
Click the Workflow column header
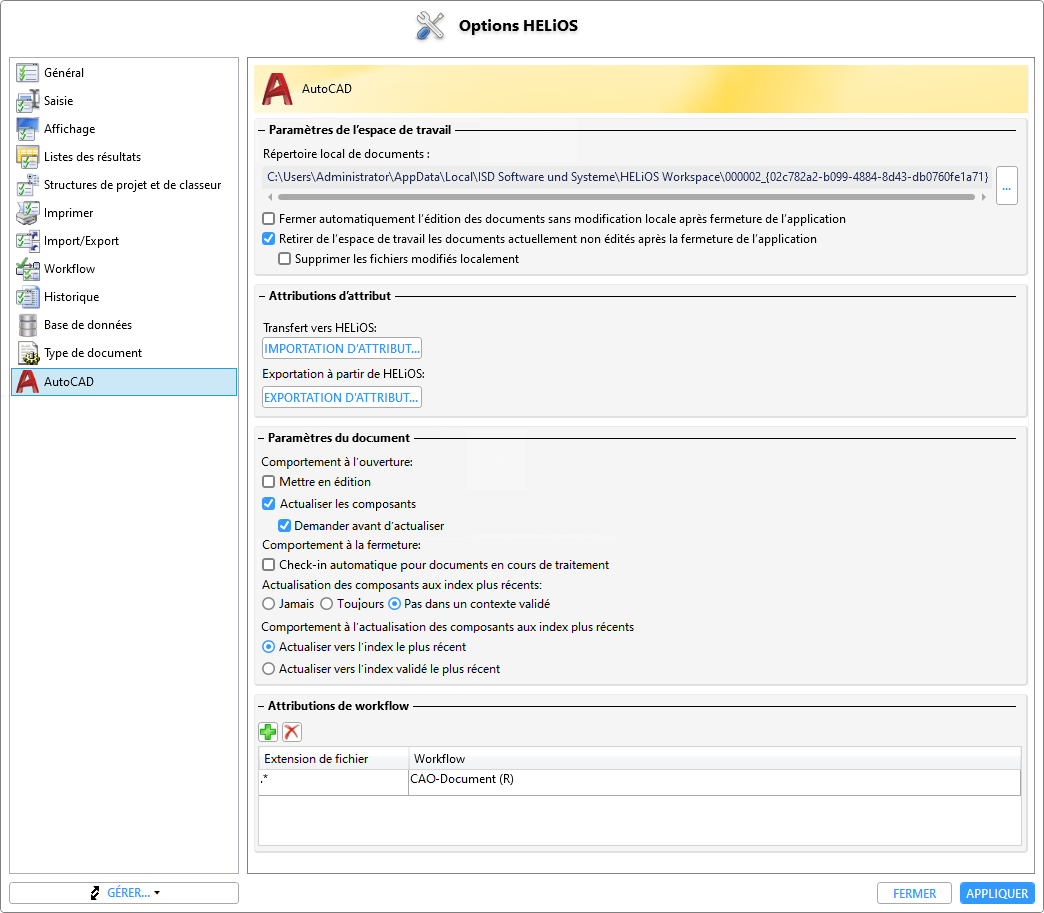pyautogui.click(x=714, y=759)
